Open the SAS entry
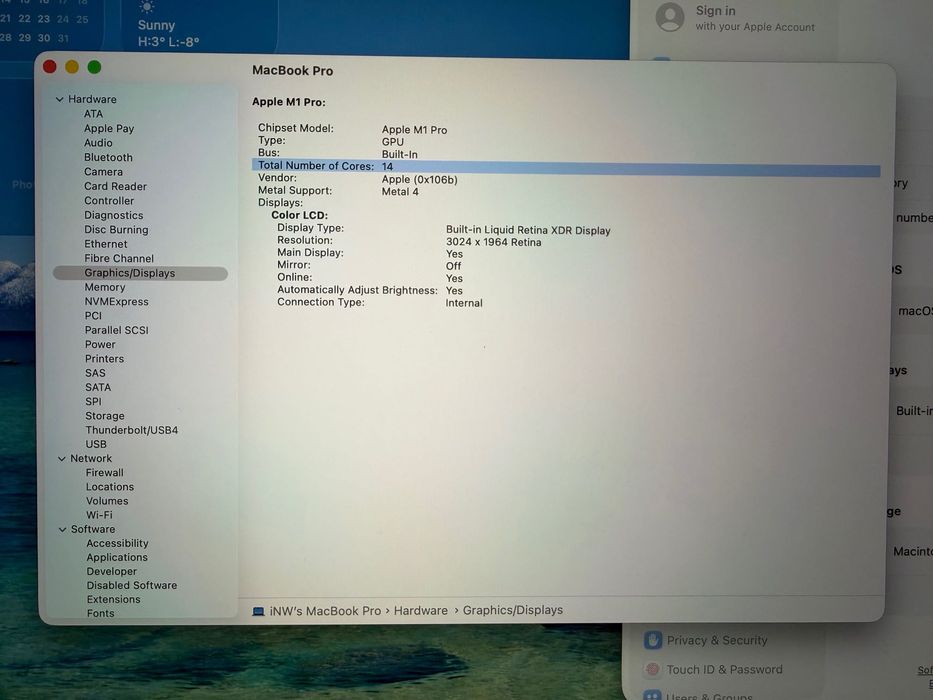 pyautogui.click(x=95, y=373)
